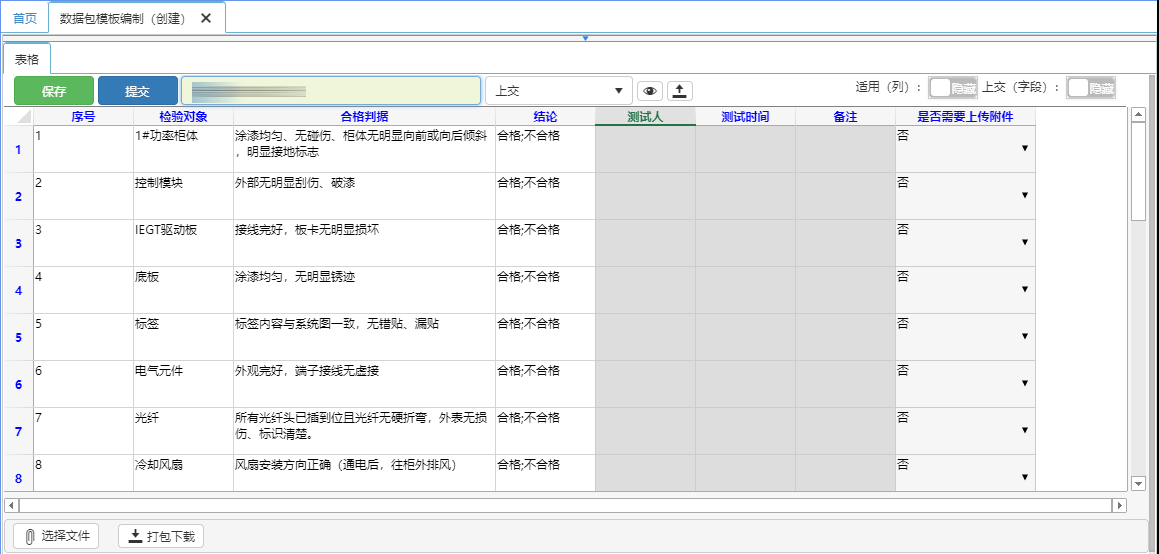Select row header 1
The width and height of the screenshot is (1159, 554).
[x=18, y=149]
